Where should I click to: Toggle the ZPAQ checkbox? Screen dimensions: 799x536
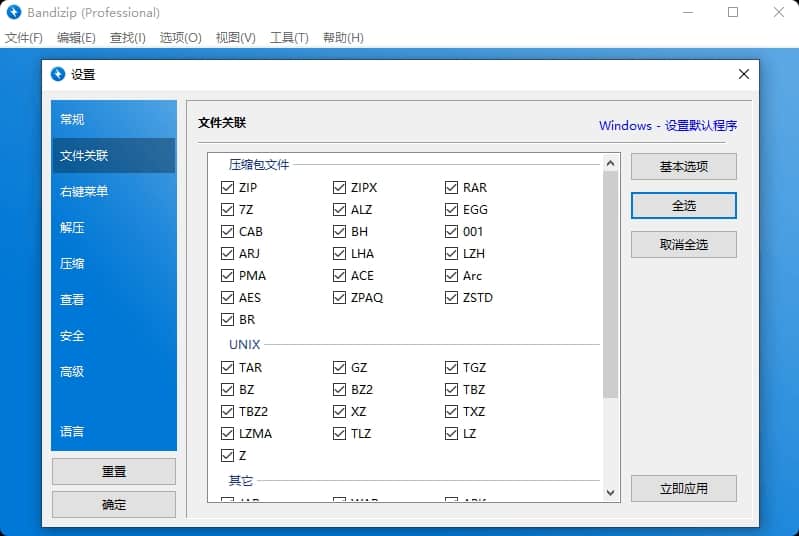tap(339, 298)
